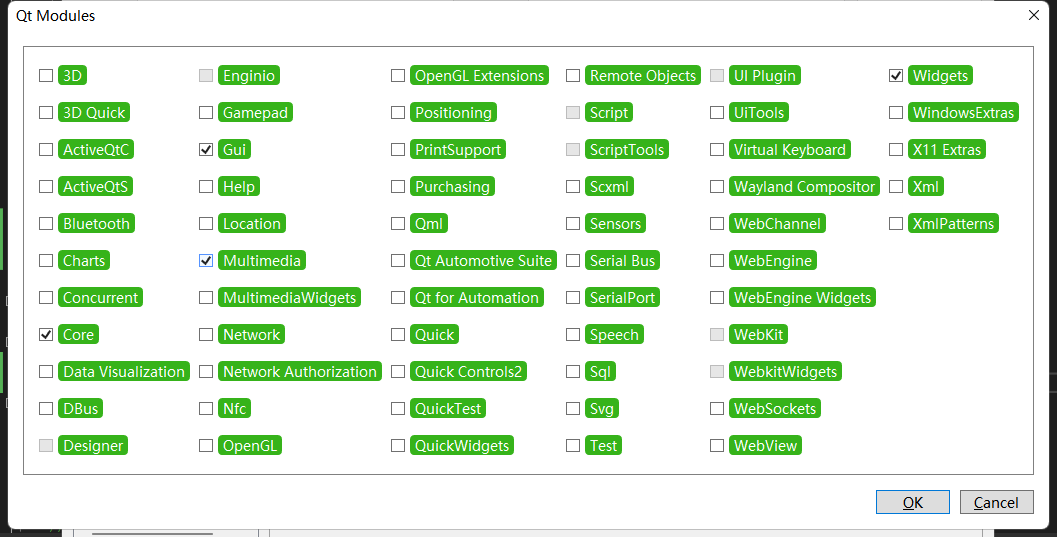Check the PrintSupport module
The height and width of the screenshot is (537, 1057).
pyautogui.click(x=398, y=149)
